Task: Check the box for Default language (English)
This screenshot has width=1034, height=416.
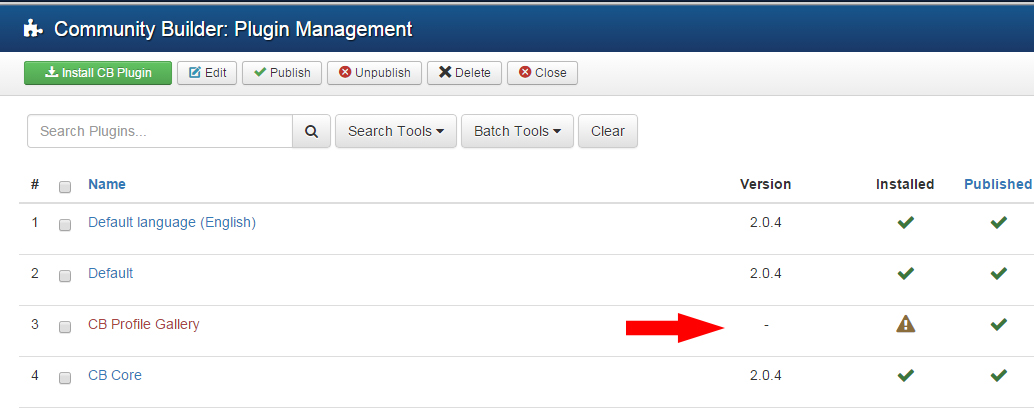Action: click(x=65, y=224)
